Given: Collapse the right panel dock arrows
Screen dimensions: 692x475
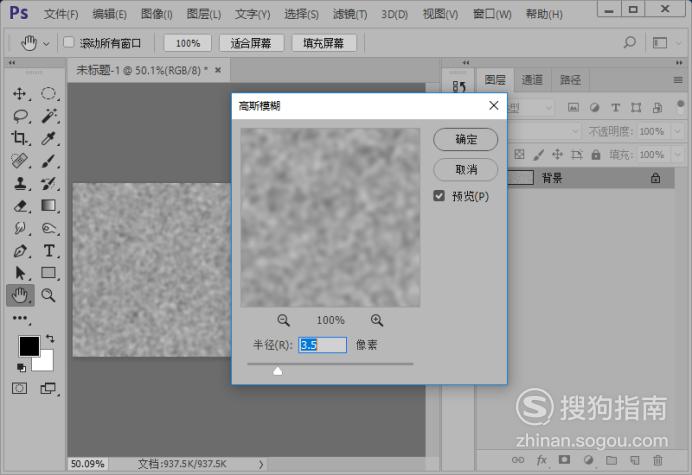Looking at the screenshot, I should coord(679,62).
